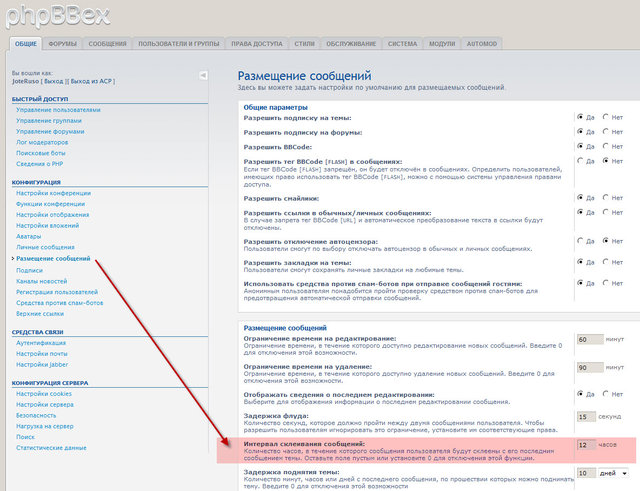Select Нет for закладки на темы
The height and width of the screenshot is (491, 640).
pos(606,262)
